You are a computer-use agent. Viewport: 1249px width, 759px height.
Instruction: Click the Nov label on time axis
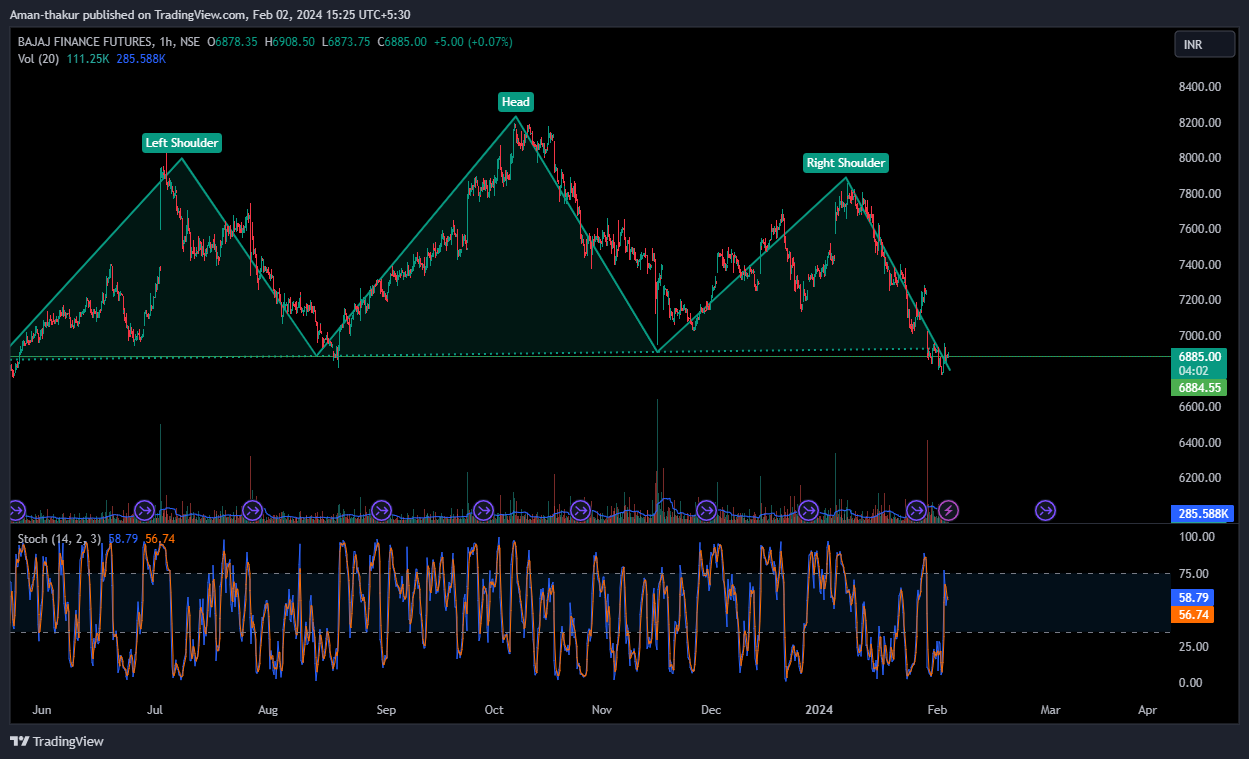click(601, 710)
